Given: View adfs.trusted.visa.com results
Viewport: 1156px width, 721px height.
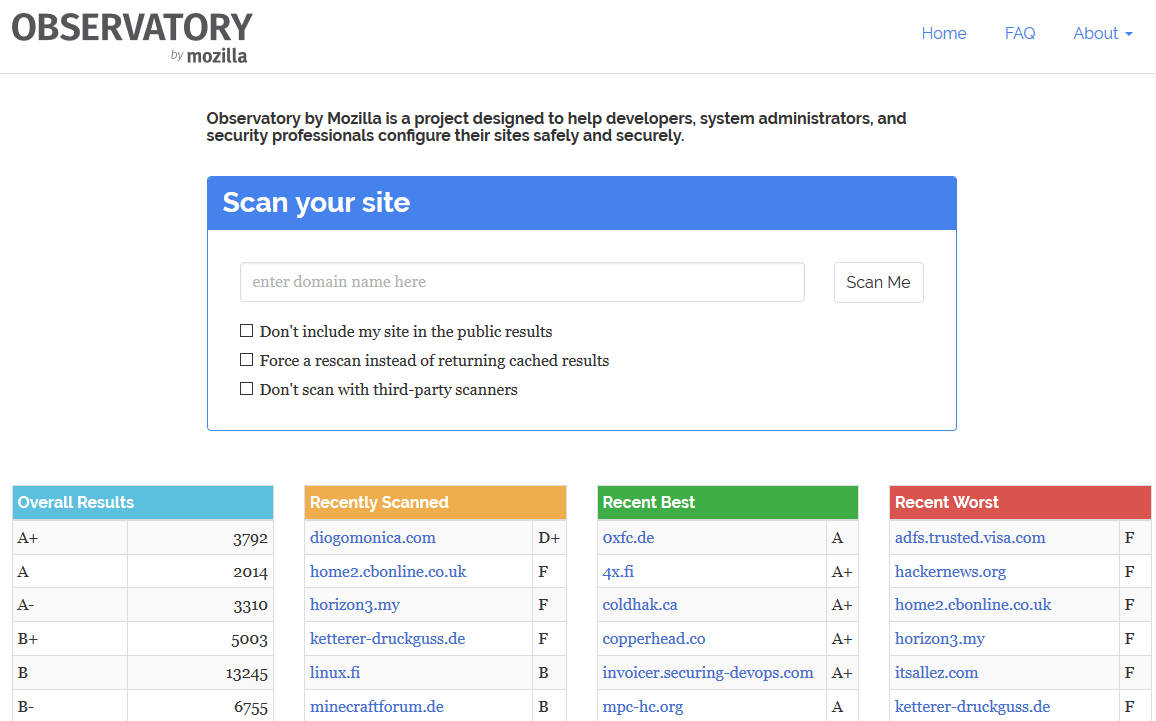Looking at the screenshot, I should coord(969,538).
